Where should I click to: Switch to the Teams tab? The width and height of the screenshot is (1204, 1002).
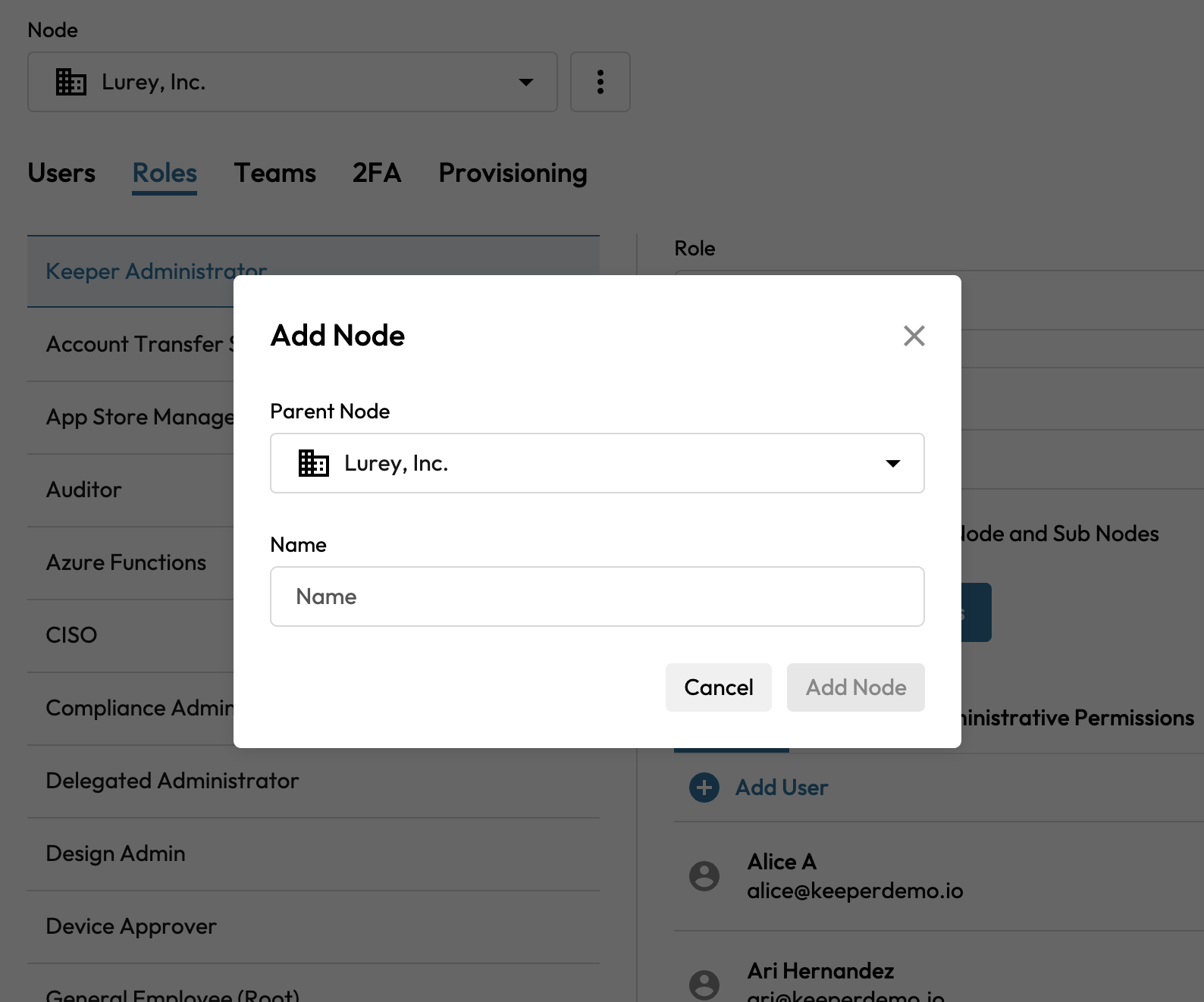pos(274,173)
